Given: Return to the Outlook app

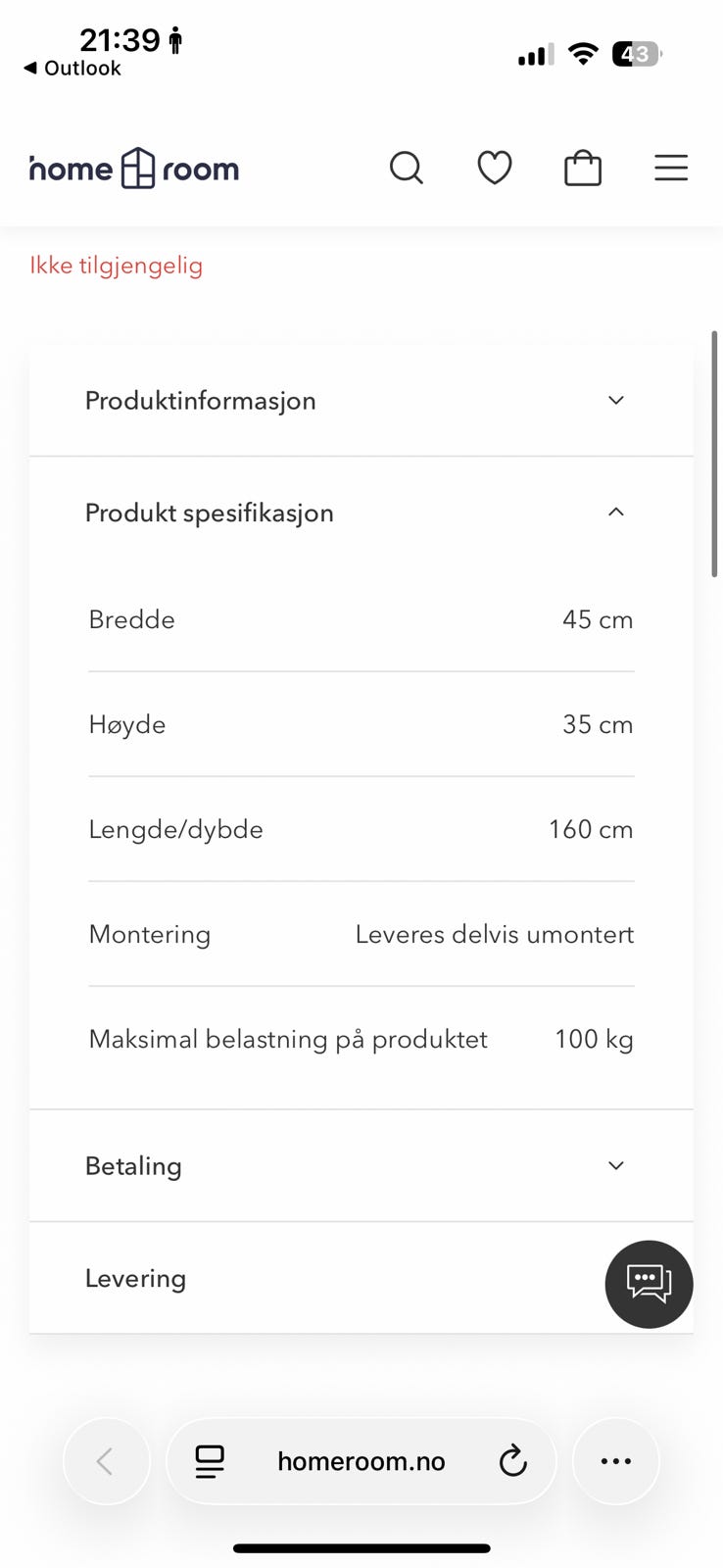Looking at the screenshot, I should 72,69.
